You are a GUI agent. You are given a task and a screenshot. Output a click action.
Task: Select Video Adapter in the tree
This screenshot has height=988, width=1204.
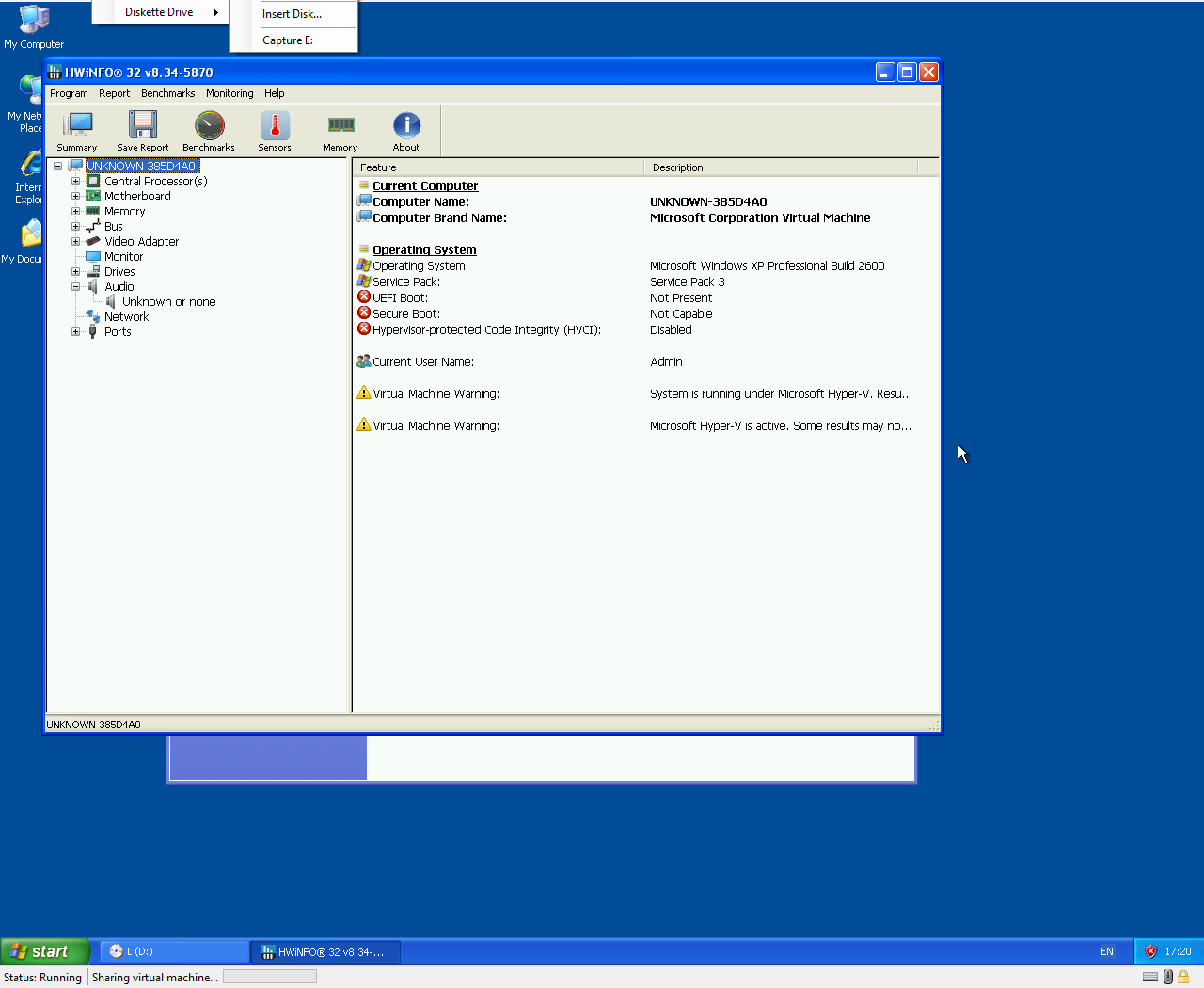click(142, 242)
